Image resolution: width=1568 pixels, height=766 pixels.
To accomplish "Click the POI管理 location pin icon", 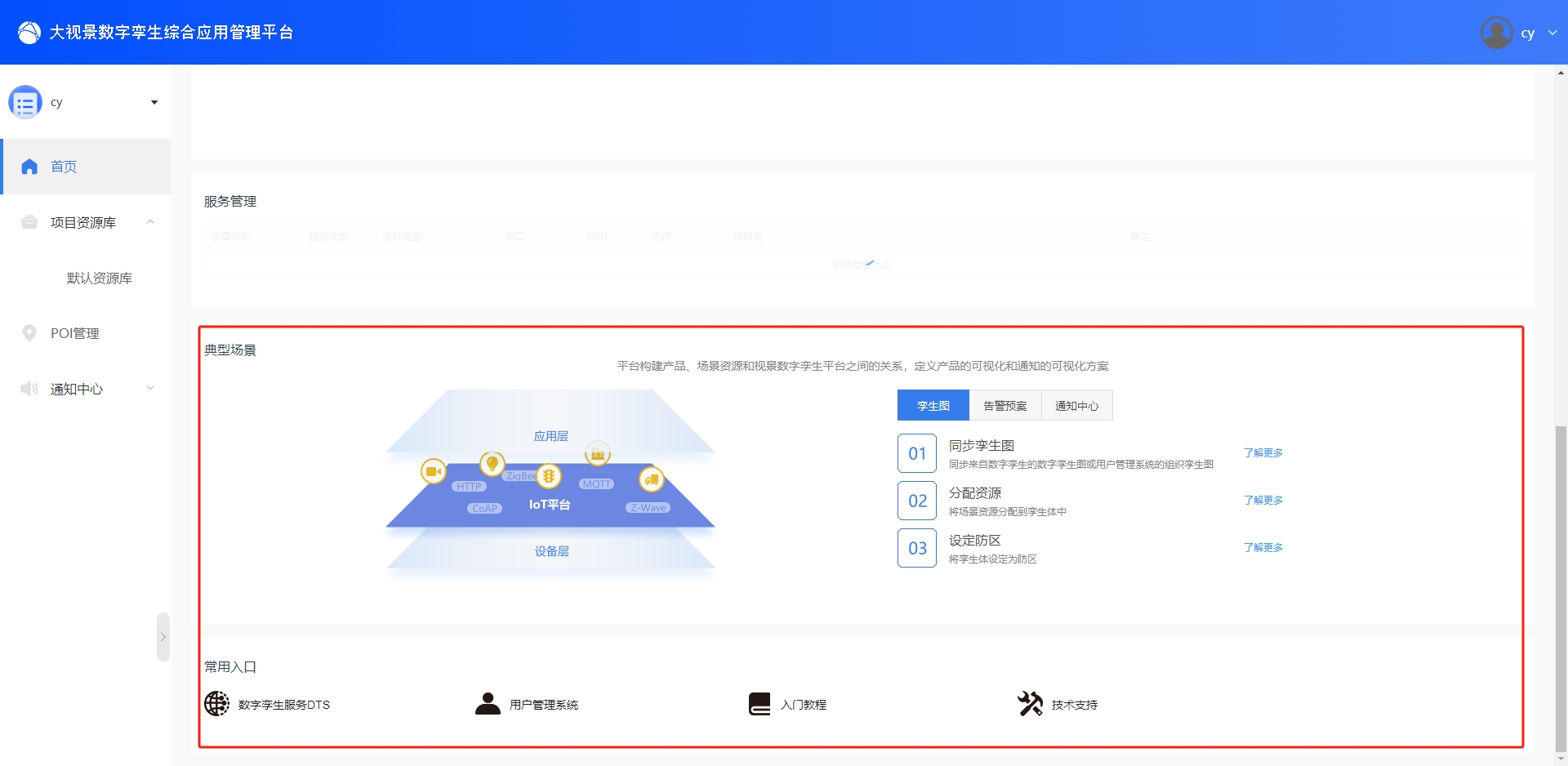I will click(x=29, y=333).
